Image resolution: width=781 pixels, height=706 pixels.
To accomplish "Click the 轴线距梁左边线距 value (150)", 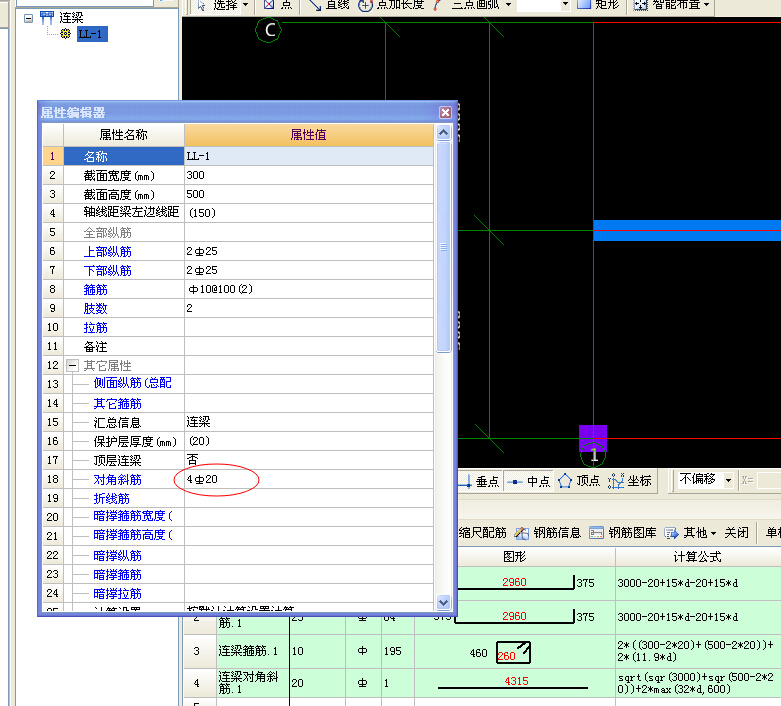I will (x=202, y=213).
